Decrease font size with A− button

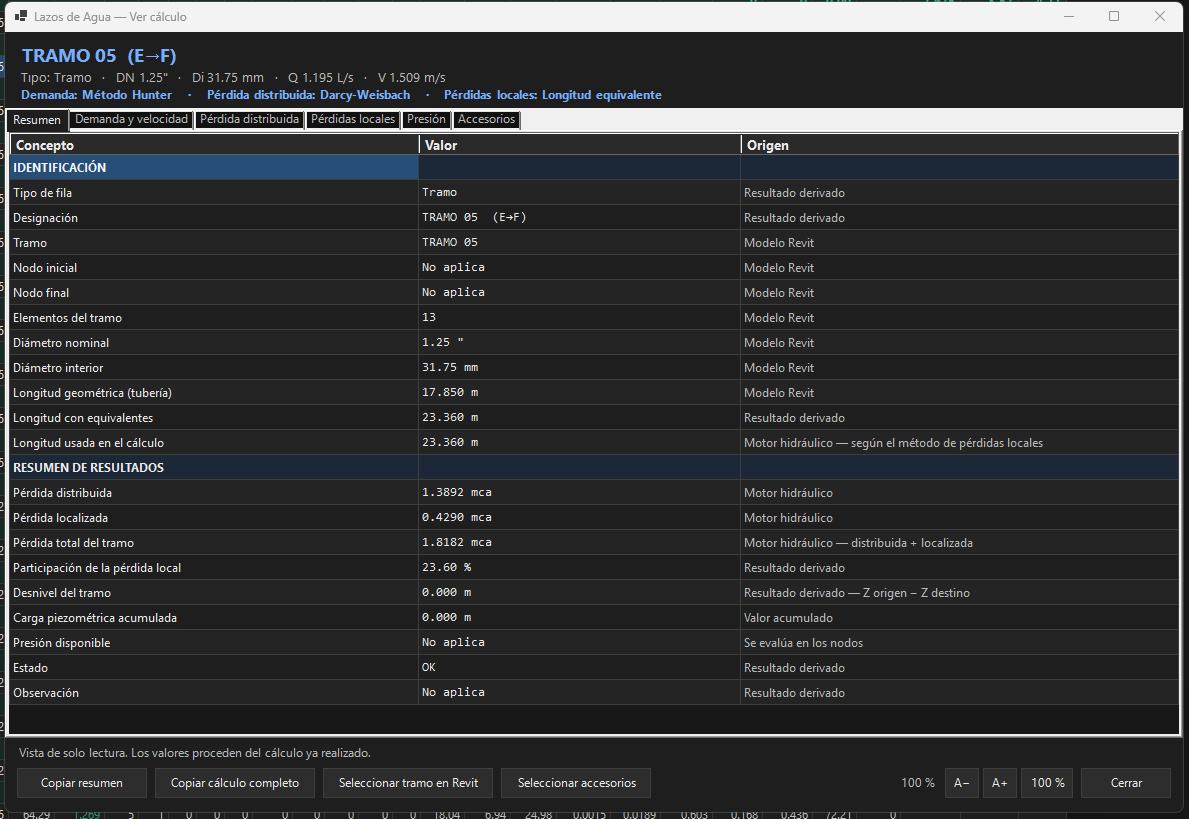pos(962,783)
